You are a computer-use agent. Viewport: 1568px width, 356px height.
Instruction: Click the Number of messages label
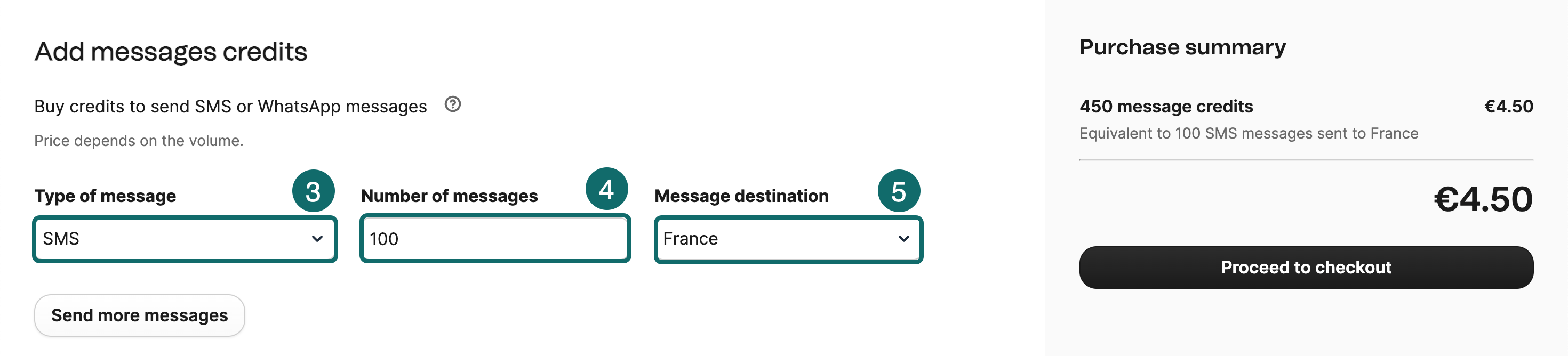(x=449, y=196)
